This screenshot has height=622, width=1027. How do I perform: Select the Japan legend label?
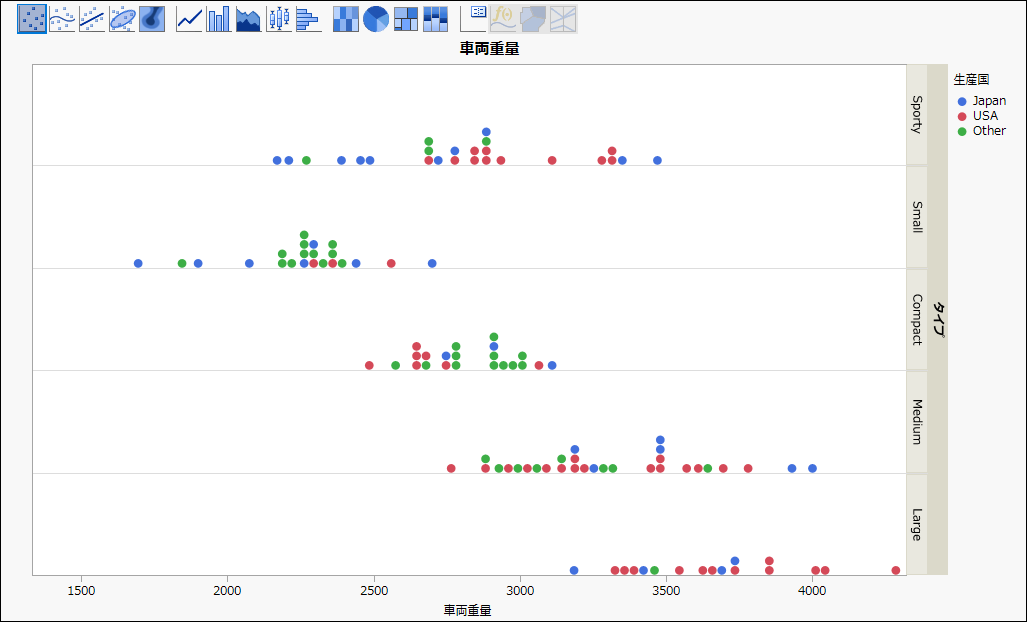[989, 101]
